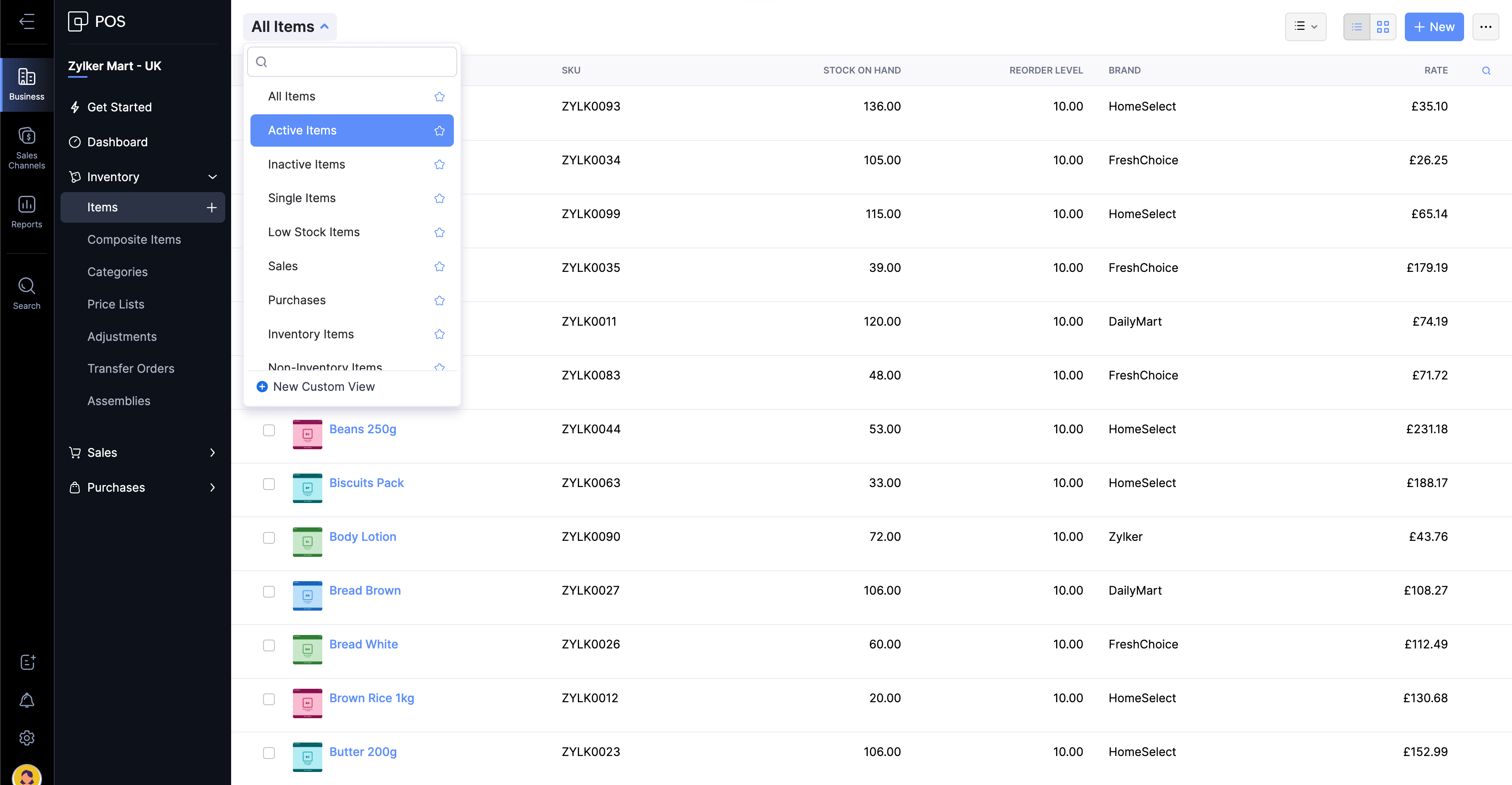Open Sales Channels in sidebar
Screen dimensions: 1512x785
26,148
